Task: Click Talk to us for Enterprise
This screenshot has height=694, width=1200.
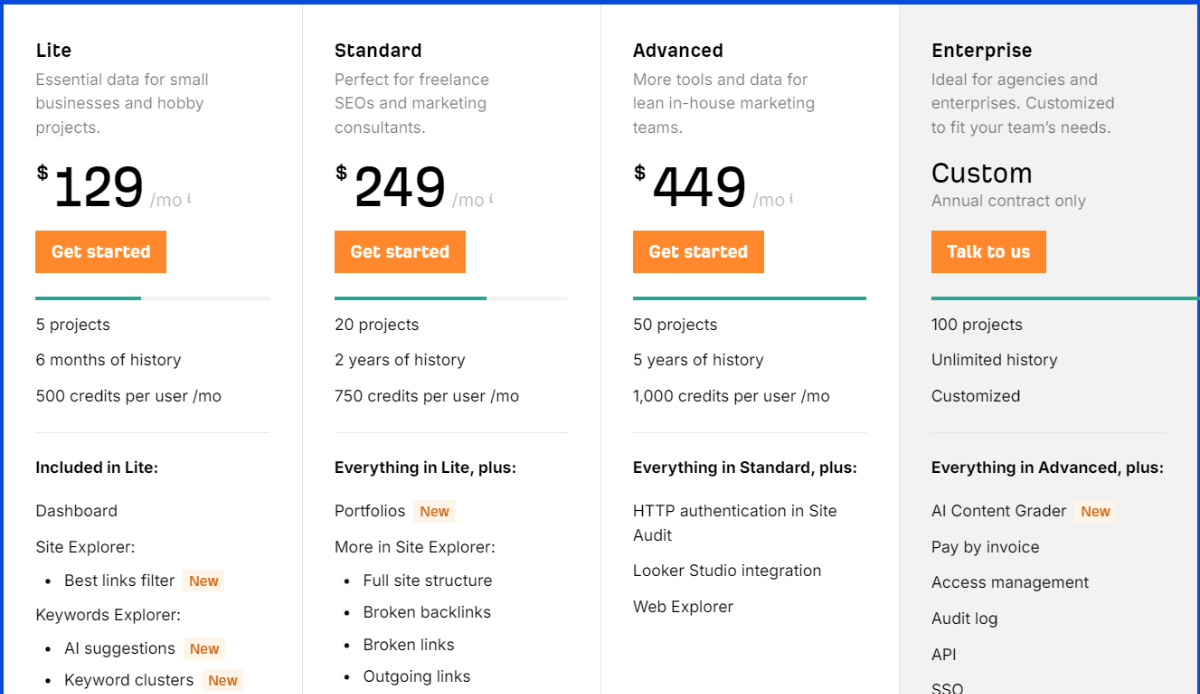Action: pyautogui.click(x=988, y=252)
